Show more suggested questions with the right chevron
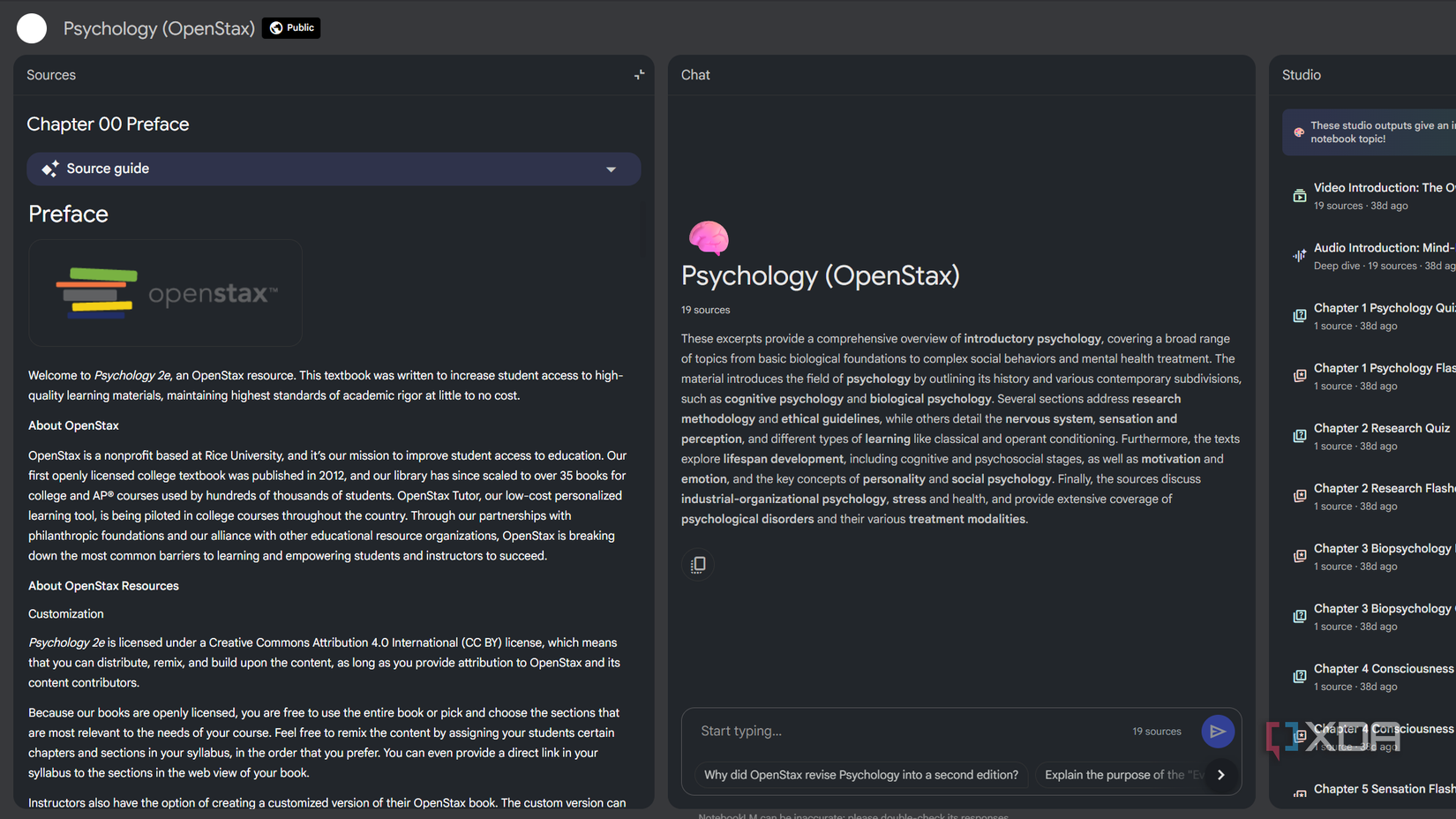This screenshot has width=1456, height=819. pos(1221,775)
